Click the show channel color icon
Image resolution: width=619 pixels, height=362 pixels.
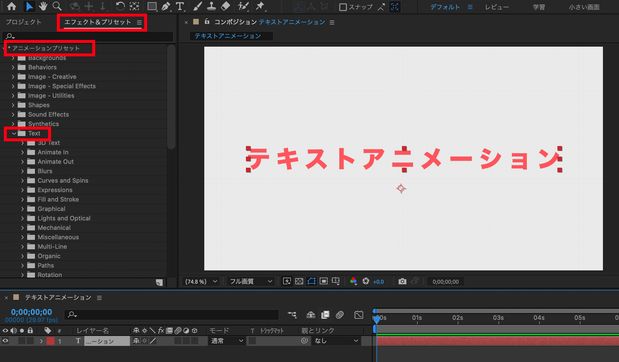tap(353, 281)
